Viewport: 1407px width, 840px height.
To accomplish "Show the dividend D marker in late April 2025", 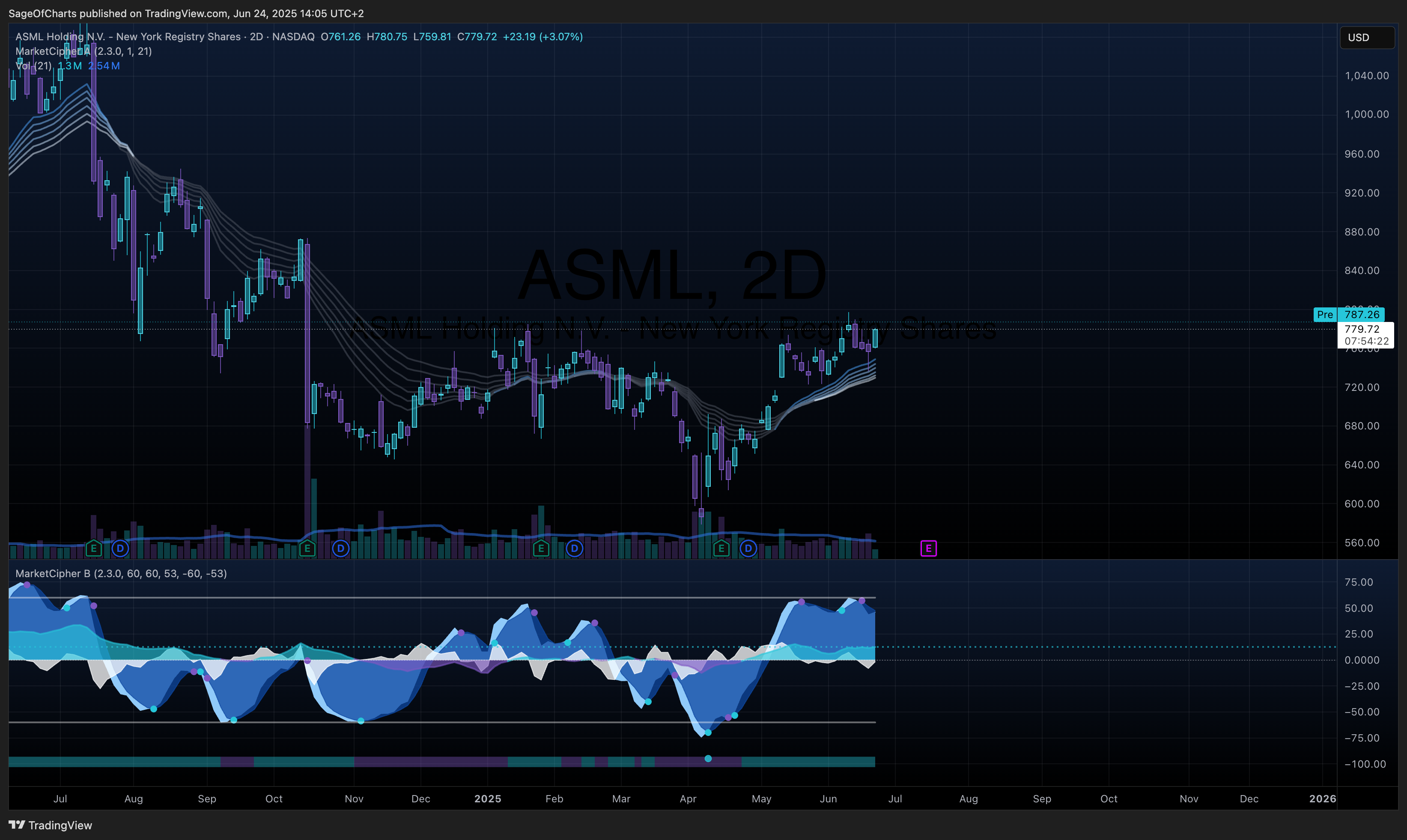I will point(748,548).
